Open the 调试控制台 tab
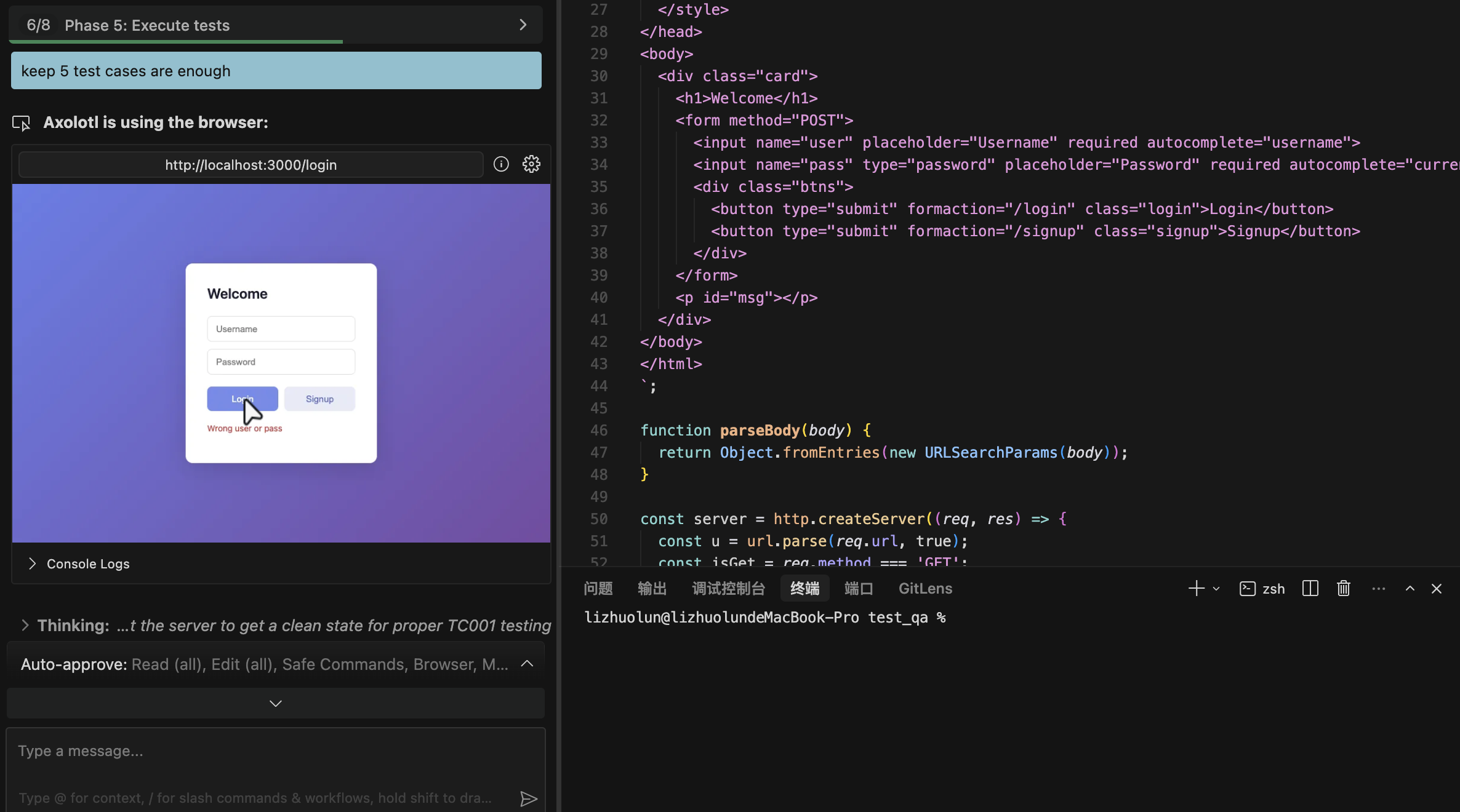Image resolution: width=1460 pixels, height=812 pixels. (x=728, y=589)
